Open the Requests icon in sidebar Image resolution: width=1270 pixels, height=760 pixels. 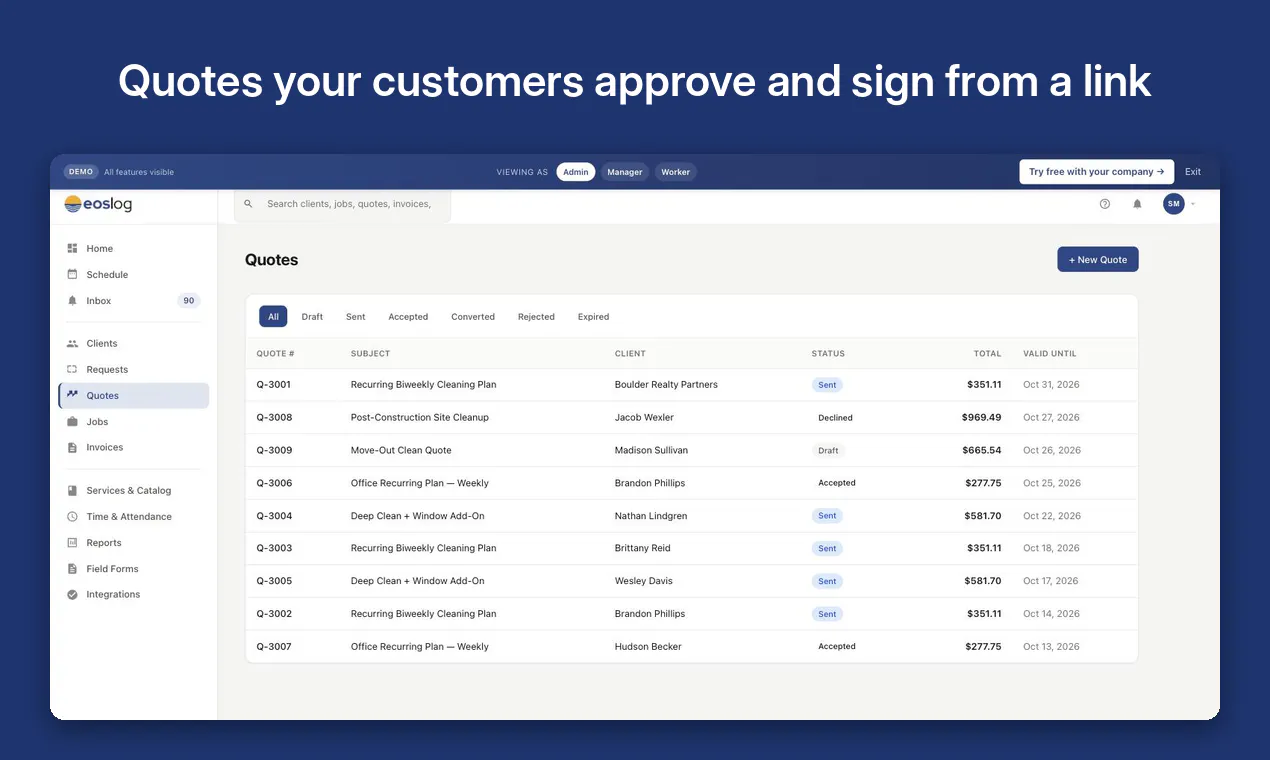pos(72,369)
